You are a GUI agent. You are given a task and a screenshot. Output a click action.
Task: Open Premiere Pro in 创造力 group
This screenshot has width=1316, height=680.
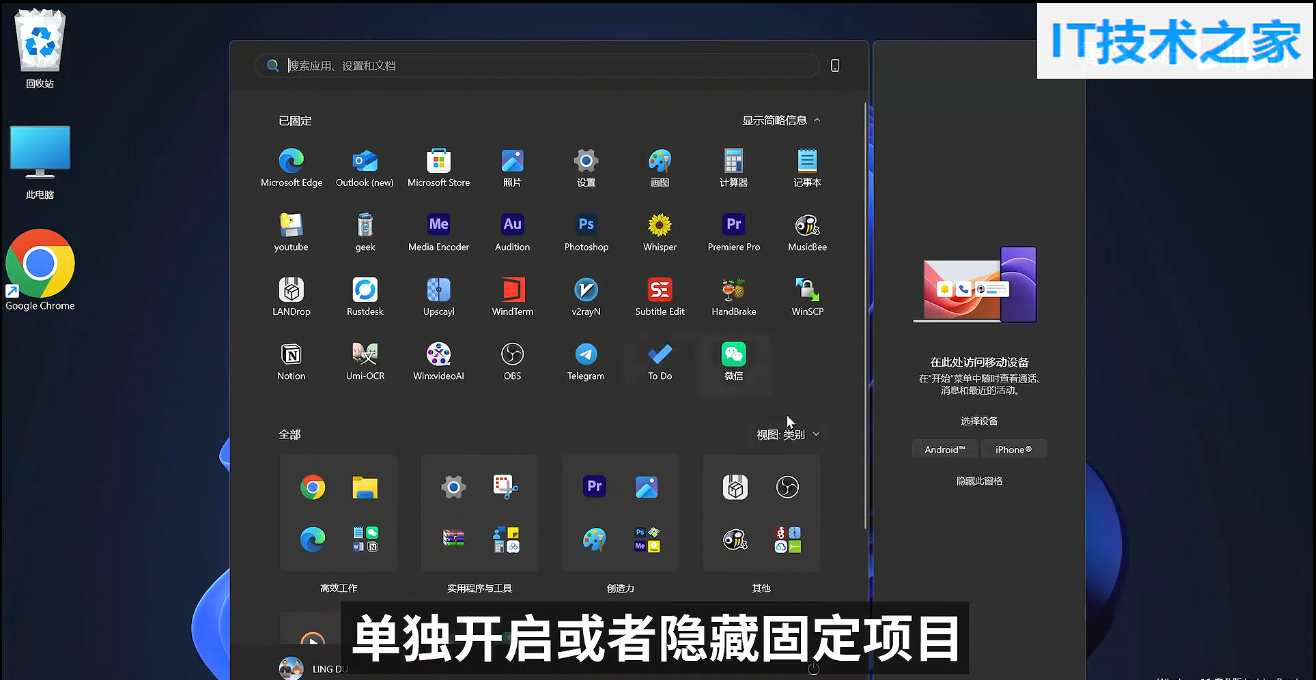coord(595,487)
